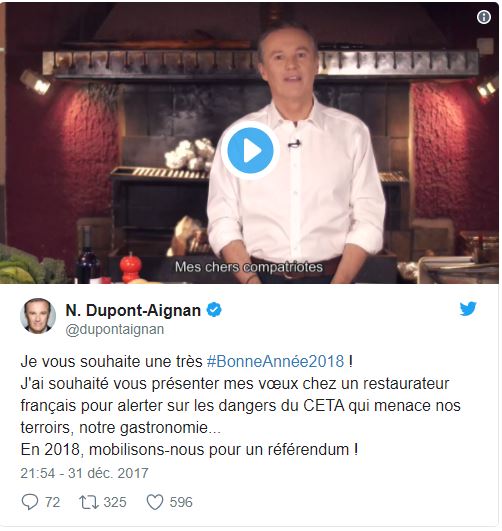Open the @dupontaignan handle link
Image resolution: width=502 pixels, height=531 pixels.
(115, 330)
